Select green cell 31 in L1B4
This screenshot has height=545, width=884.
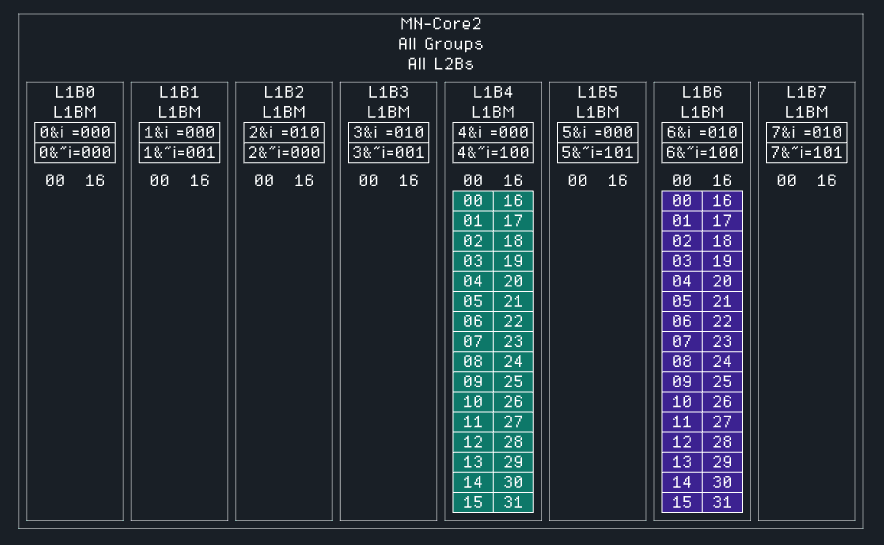coord(513,502)
